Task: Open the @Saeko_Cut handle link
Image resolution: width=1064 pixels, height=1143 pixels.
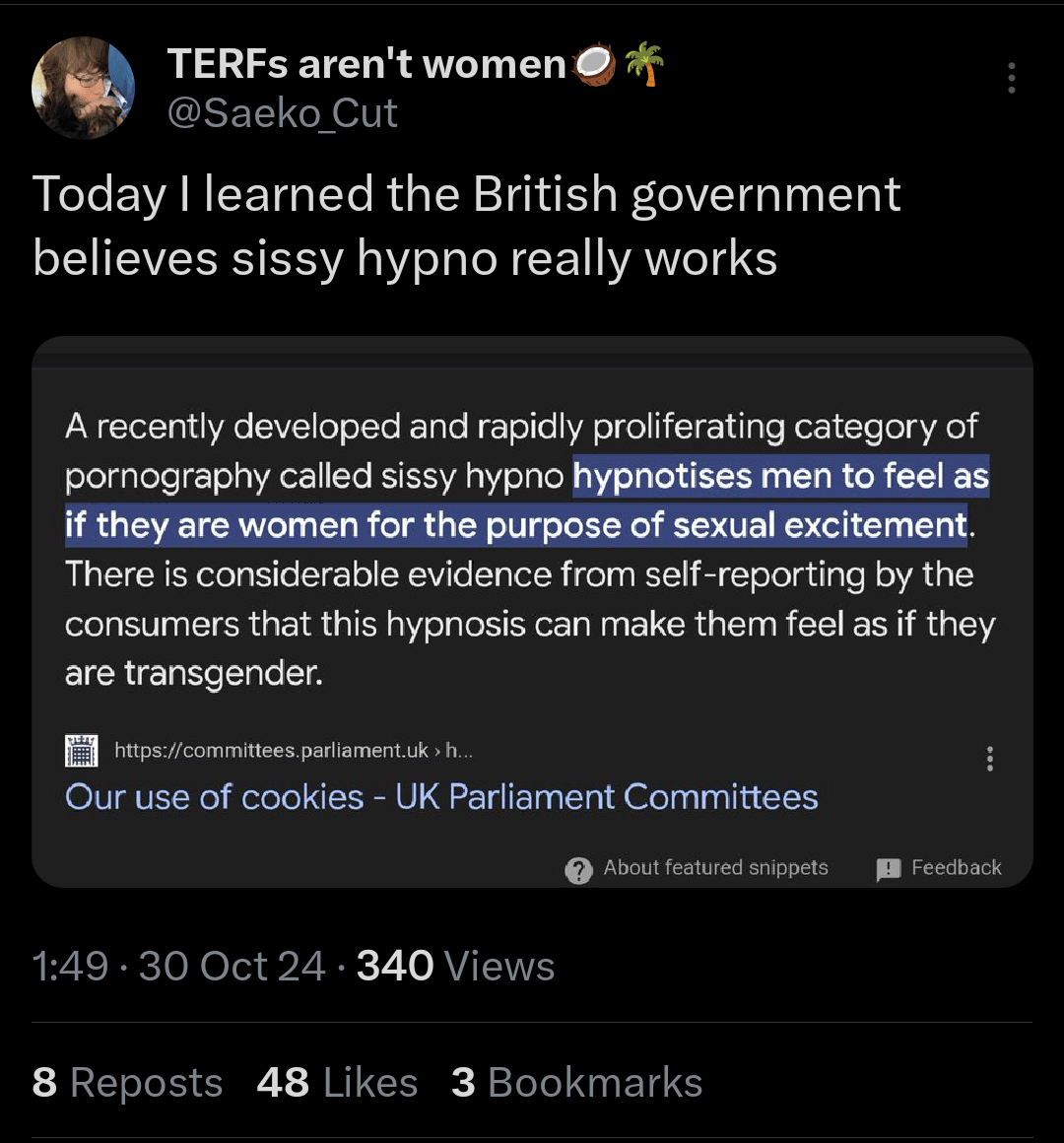Action: point(283,113)
